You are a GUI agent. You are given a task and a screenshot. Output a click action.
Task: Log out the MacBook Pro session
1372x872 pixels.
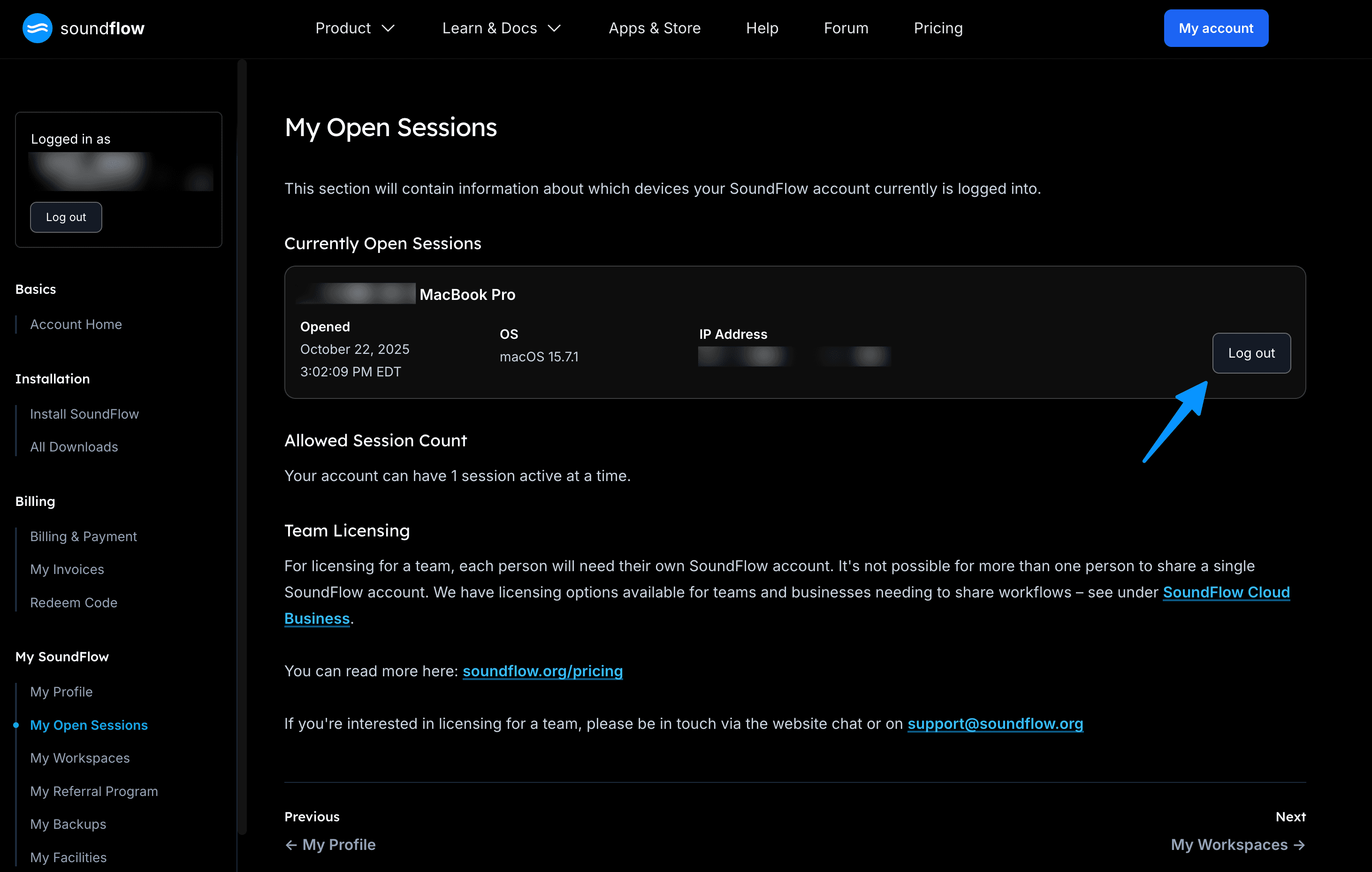[1250, 353]
